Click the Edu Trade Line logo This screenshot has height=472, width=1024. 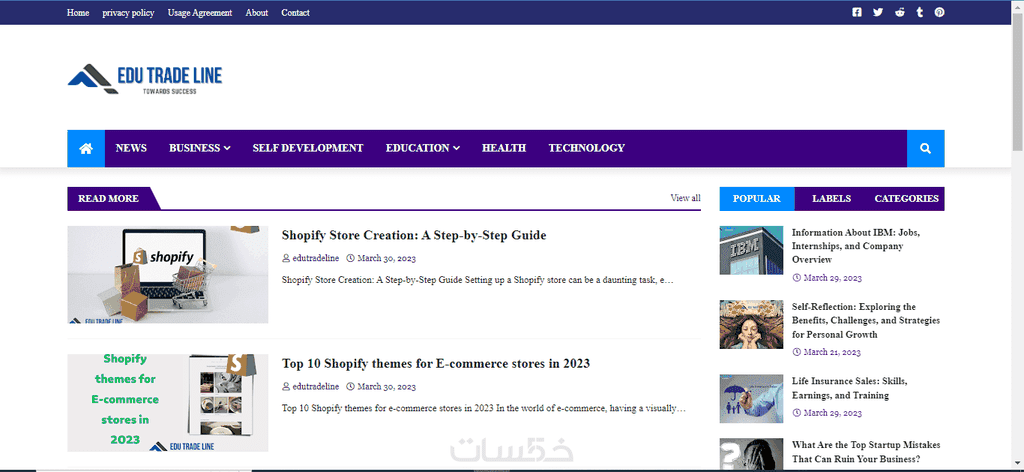click(x=145, y=79)
